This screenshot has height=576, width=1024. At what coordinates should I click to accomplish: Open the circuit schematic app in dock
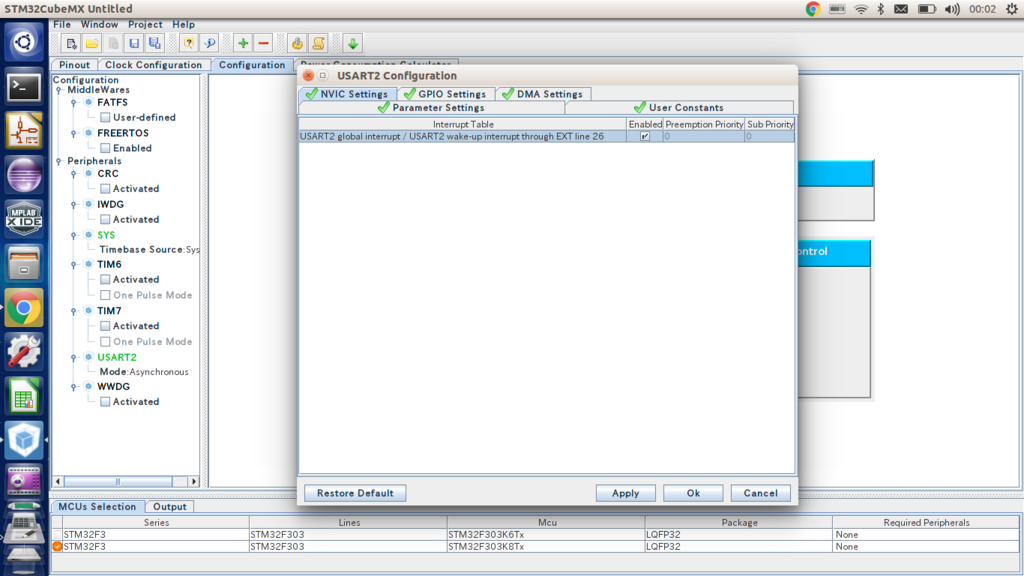coord(24,131)
